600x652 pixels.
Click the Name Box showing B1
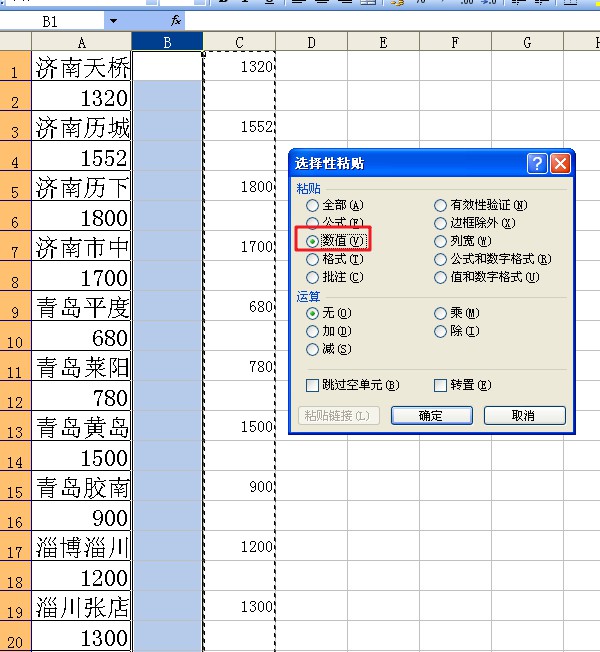coord(52,21)
